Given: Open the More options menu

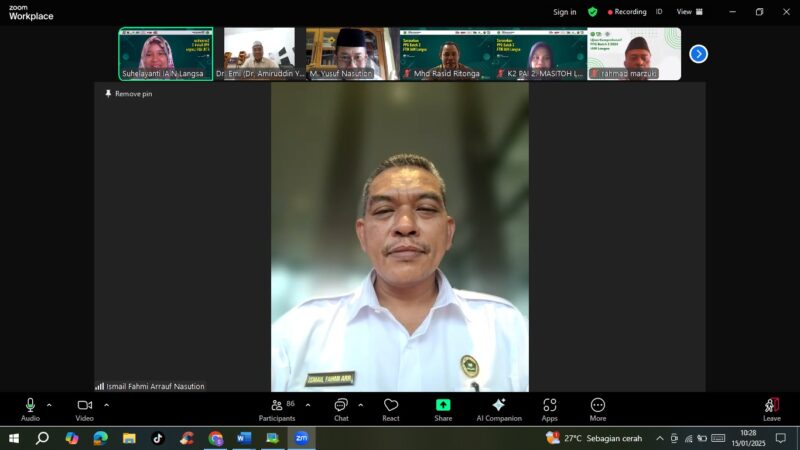Looking at the screenshot, I should pyautogui.click(x=598, y=408).
